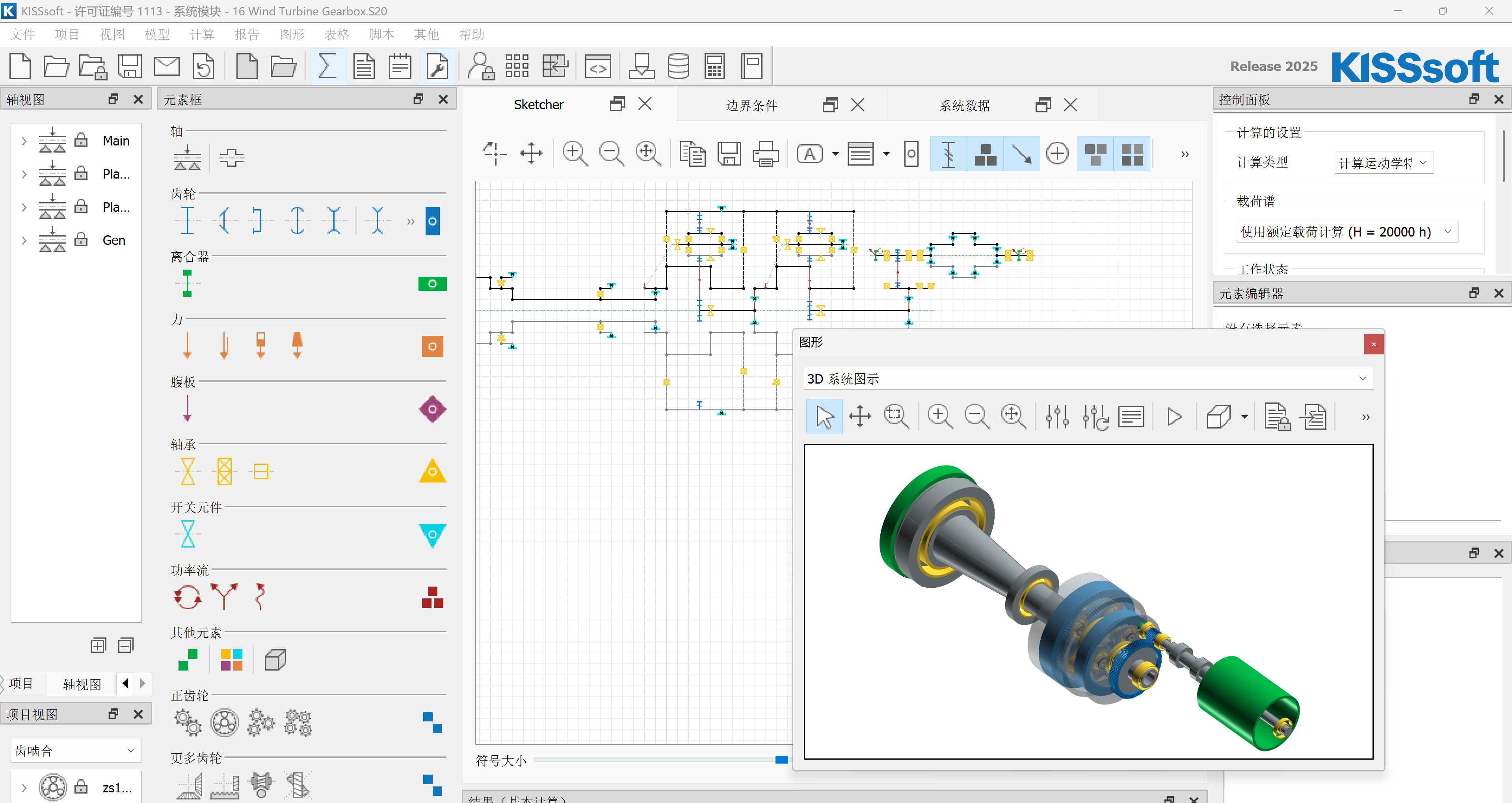The width and height of the screenshot is (1512, 803).
Task: Expand all with the plus box icon
Action: coord(99,646)
